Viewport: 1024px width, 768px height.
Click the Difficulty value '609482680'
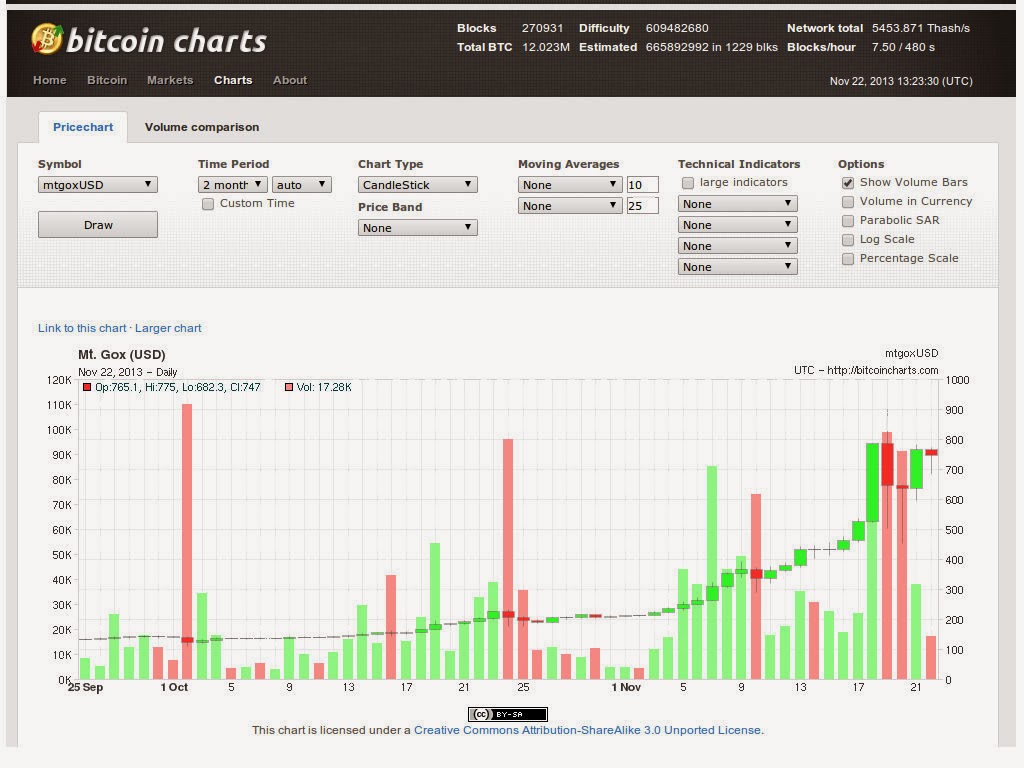[677, 28]
